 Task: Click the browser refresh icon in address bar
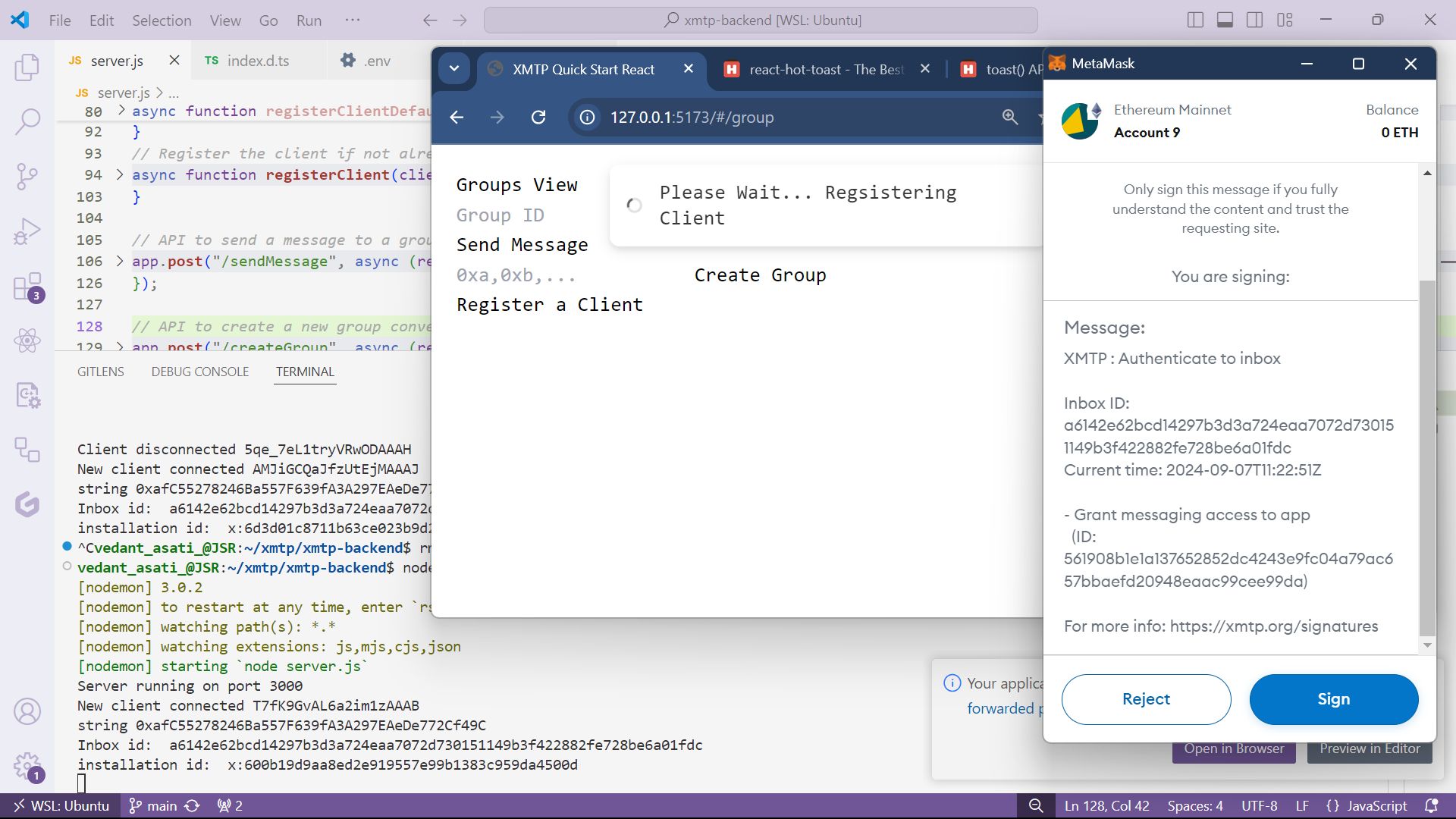(x=538, y=117)
